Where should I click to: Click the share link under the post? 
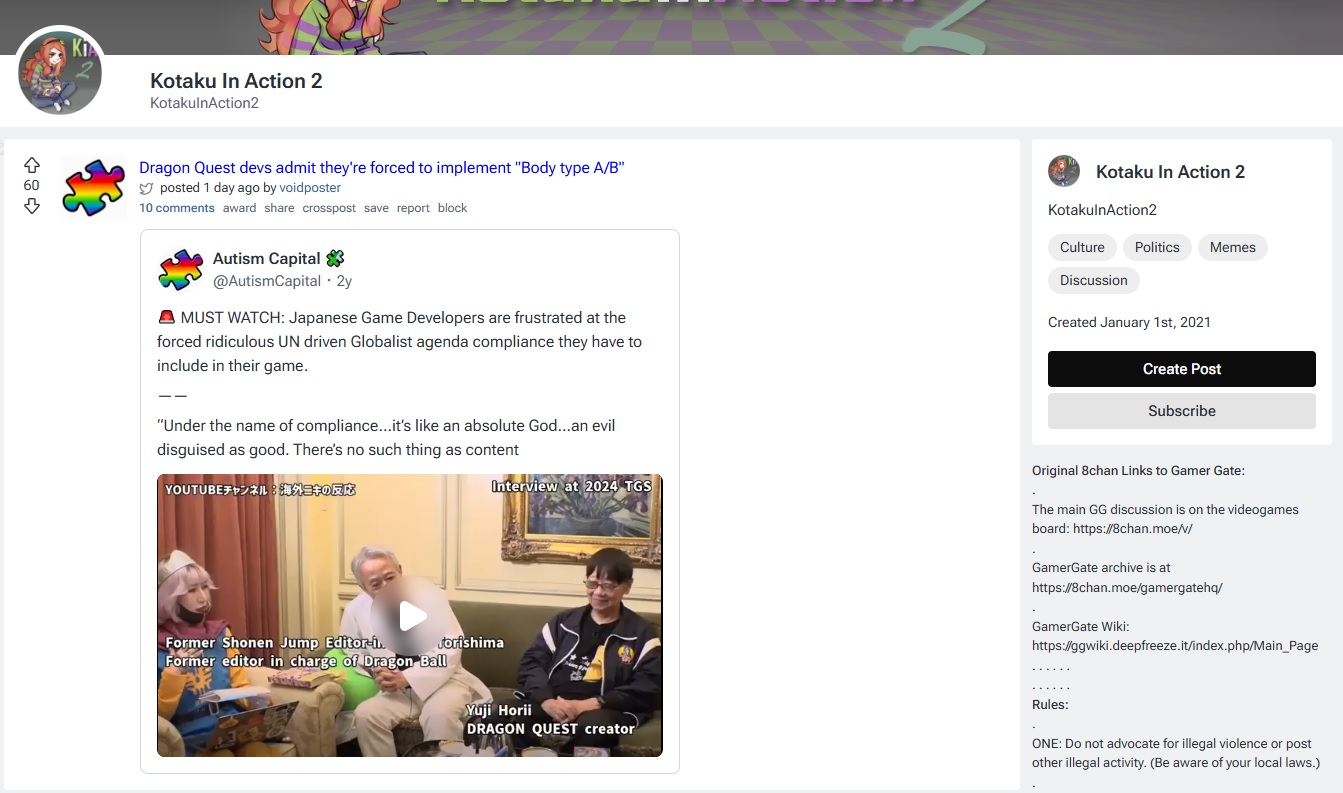pos(280,208)
